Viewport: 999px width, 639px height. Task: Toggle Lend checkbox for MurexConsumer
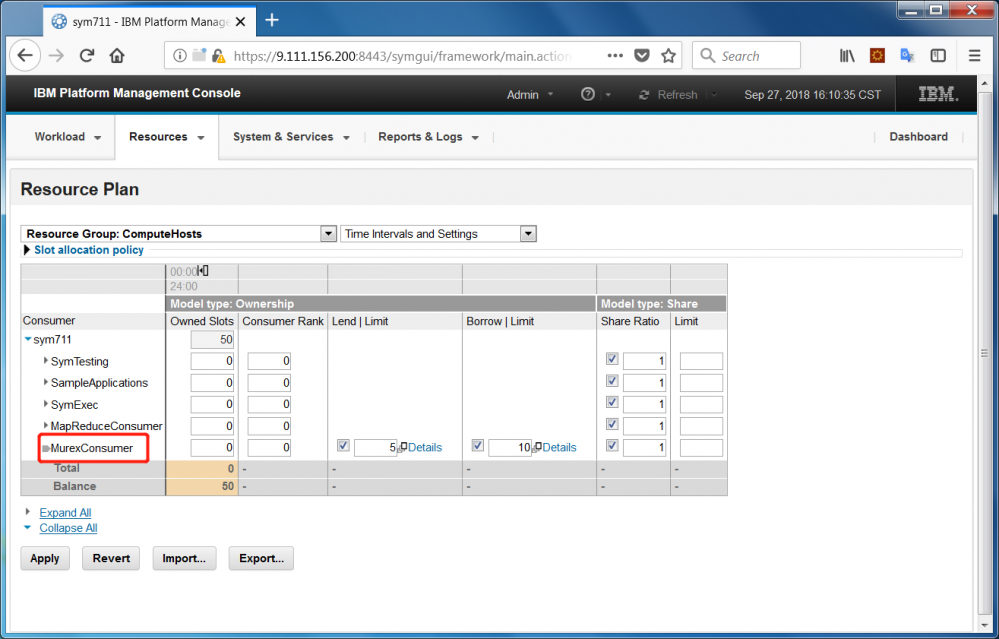343,446
